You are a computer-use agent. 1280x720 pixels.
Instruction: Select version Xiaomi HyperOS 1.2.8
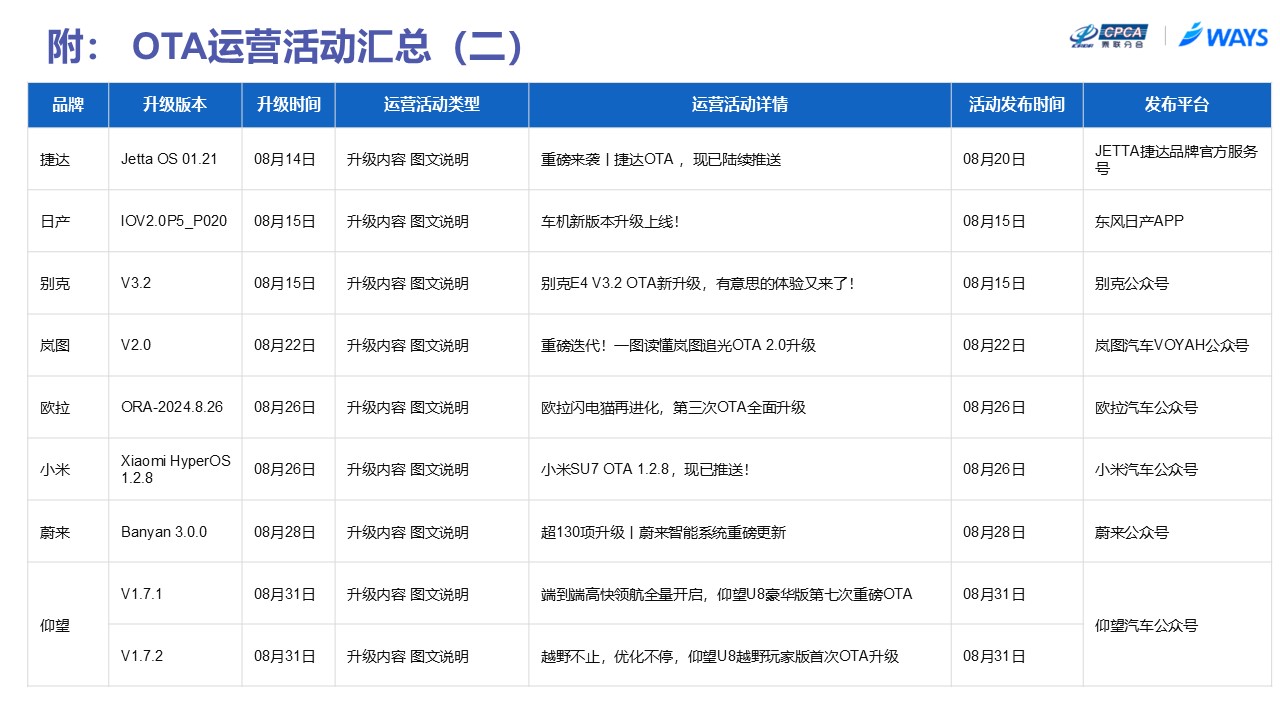[176, 469]
